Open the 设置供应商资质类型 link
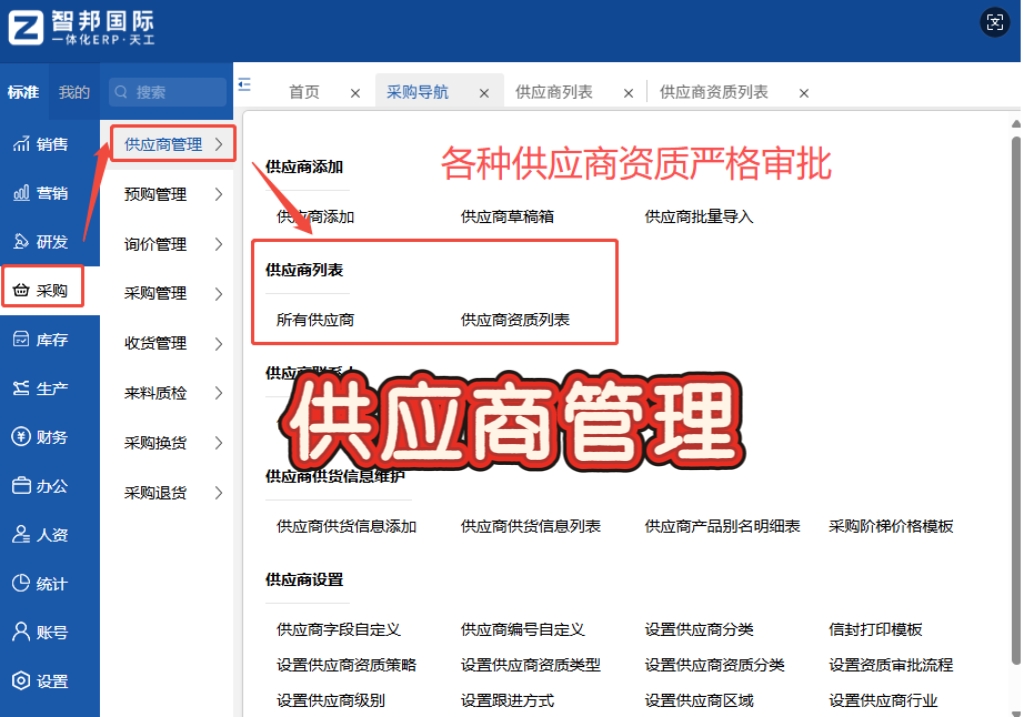 pos(530,665)
